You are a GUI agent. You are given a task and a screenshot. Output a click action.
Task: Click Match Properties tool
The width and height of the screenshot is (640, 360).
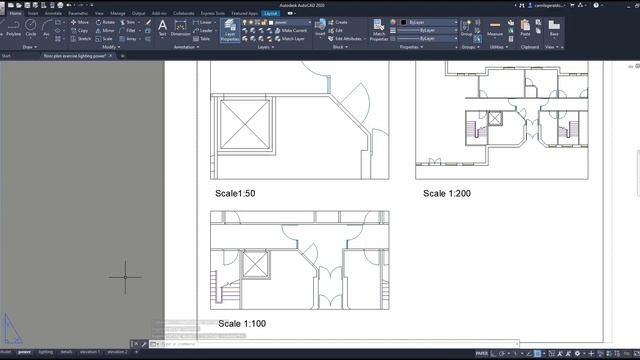click(379, 30)
